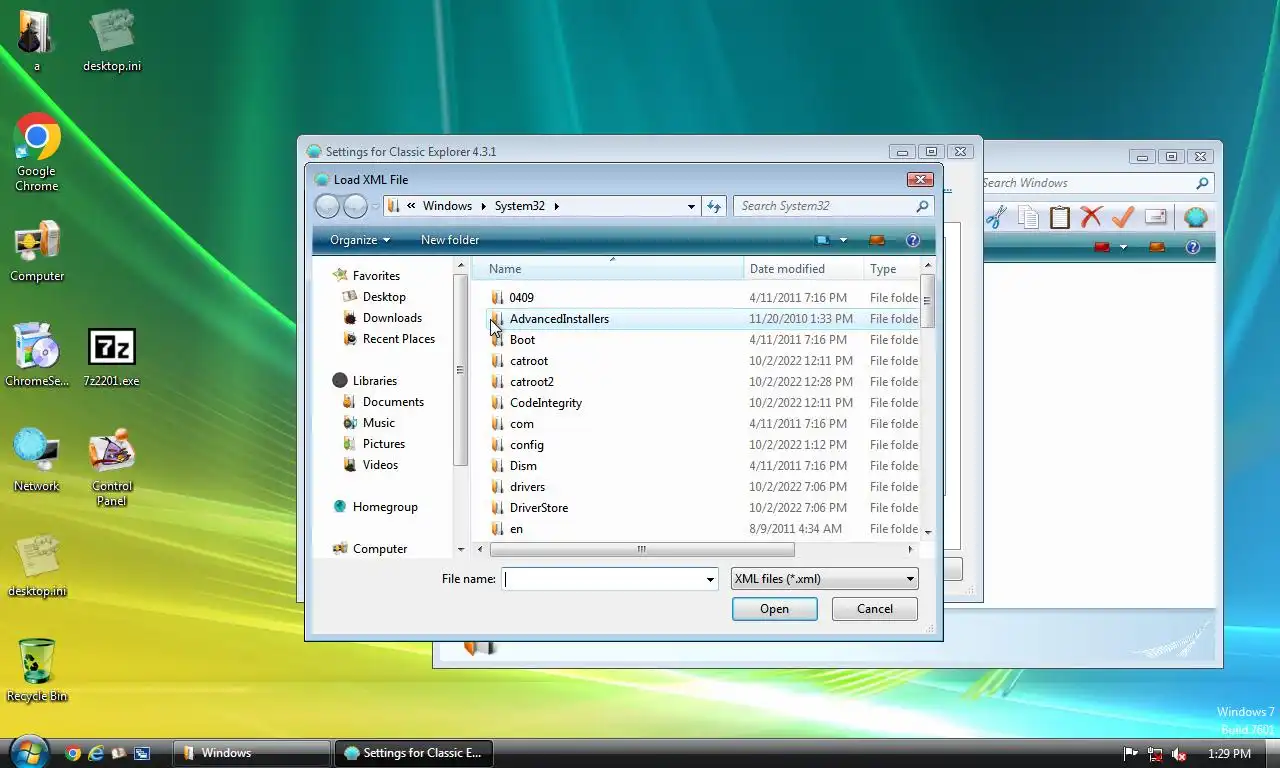Click the Windows Start orb
1280x768 pixels.
pos(28,752)
